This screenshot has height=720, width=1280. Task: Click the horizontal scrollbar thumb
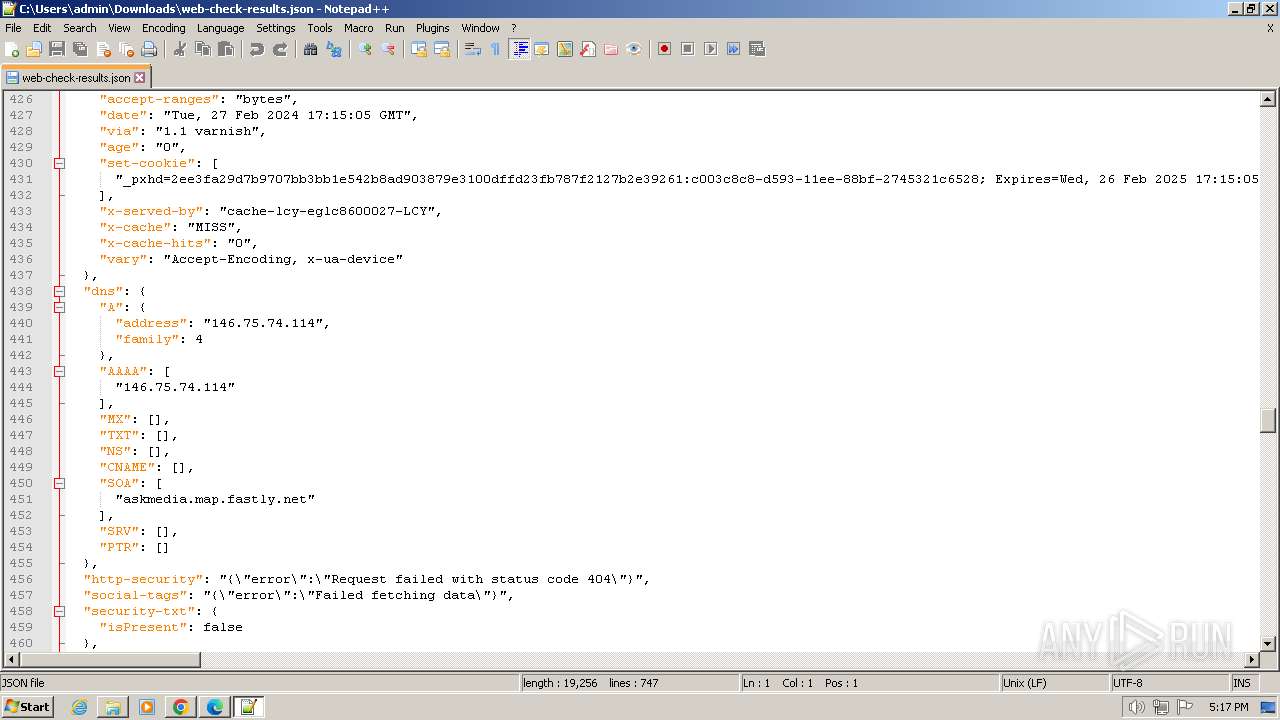[x=111, y=660]
